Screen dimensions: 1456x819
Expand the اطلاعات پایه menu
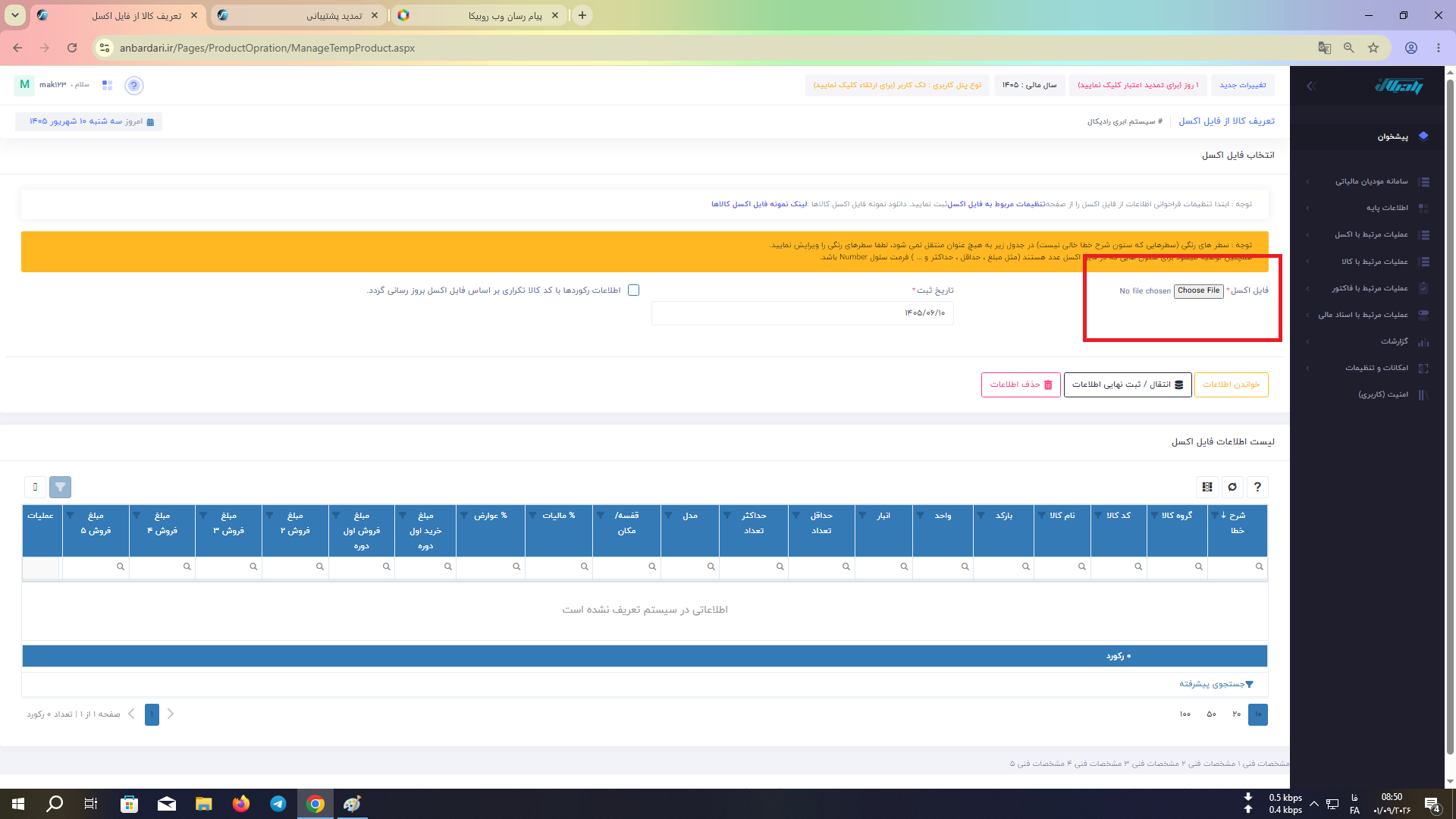pos(1369,208)
